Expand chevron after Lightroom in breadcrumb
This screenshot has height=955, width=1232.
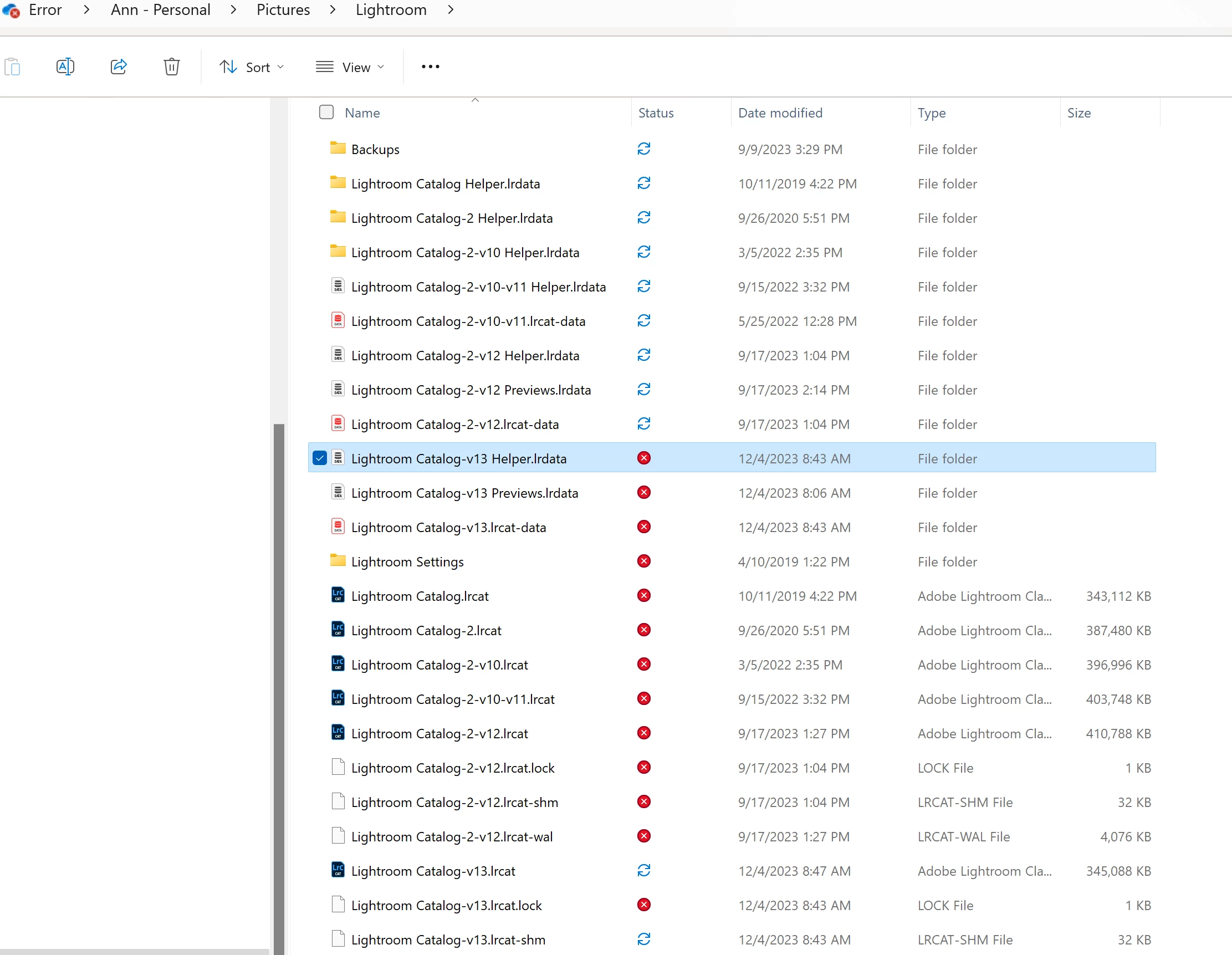(x=450, y=9)
